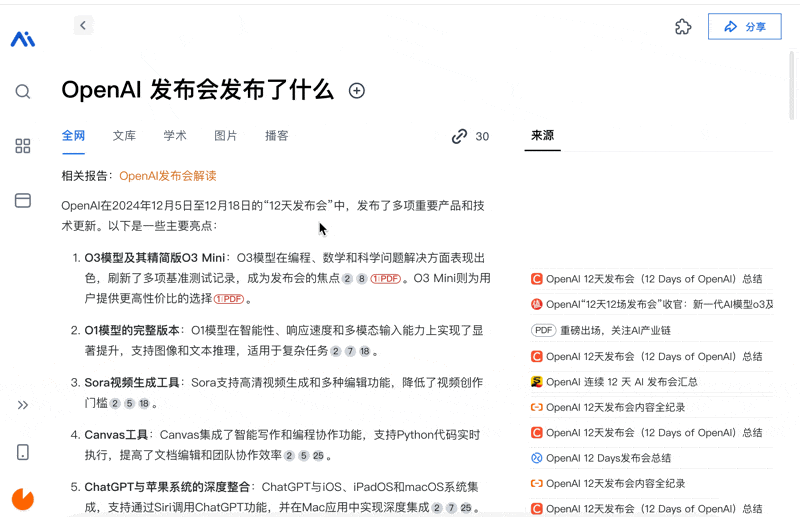Select the 全网 tab

[73, 136]
